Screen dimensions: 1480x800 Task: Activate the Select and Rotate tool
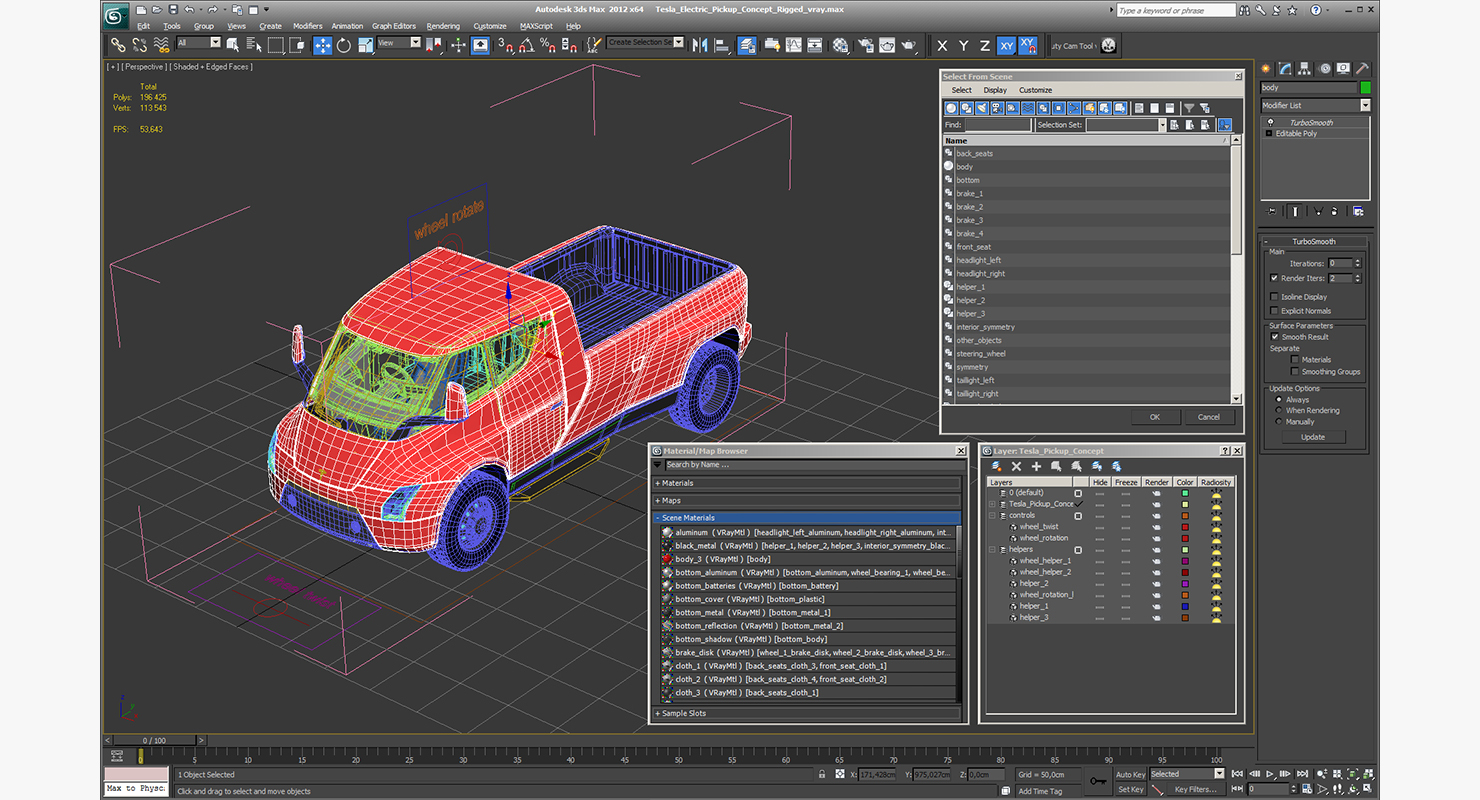344,45
